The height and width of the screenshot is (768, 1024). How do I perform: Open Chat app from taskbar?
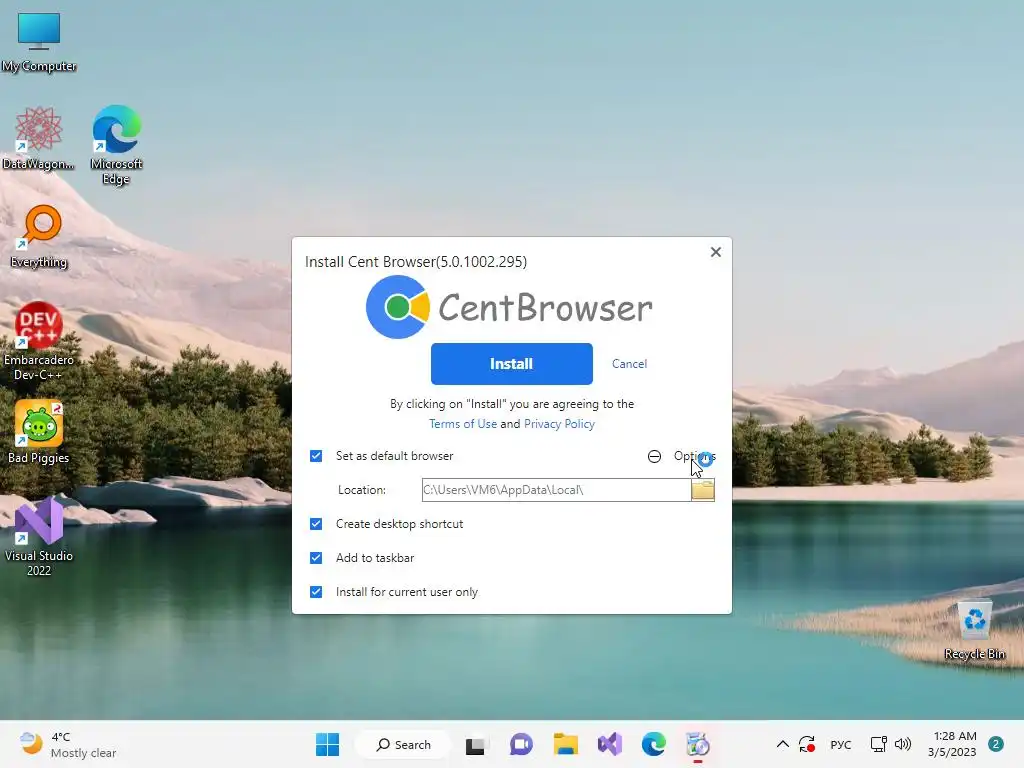520,744
